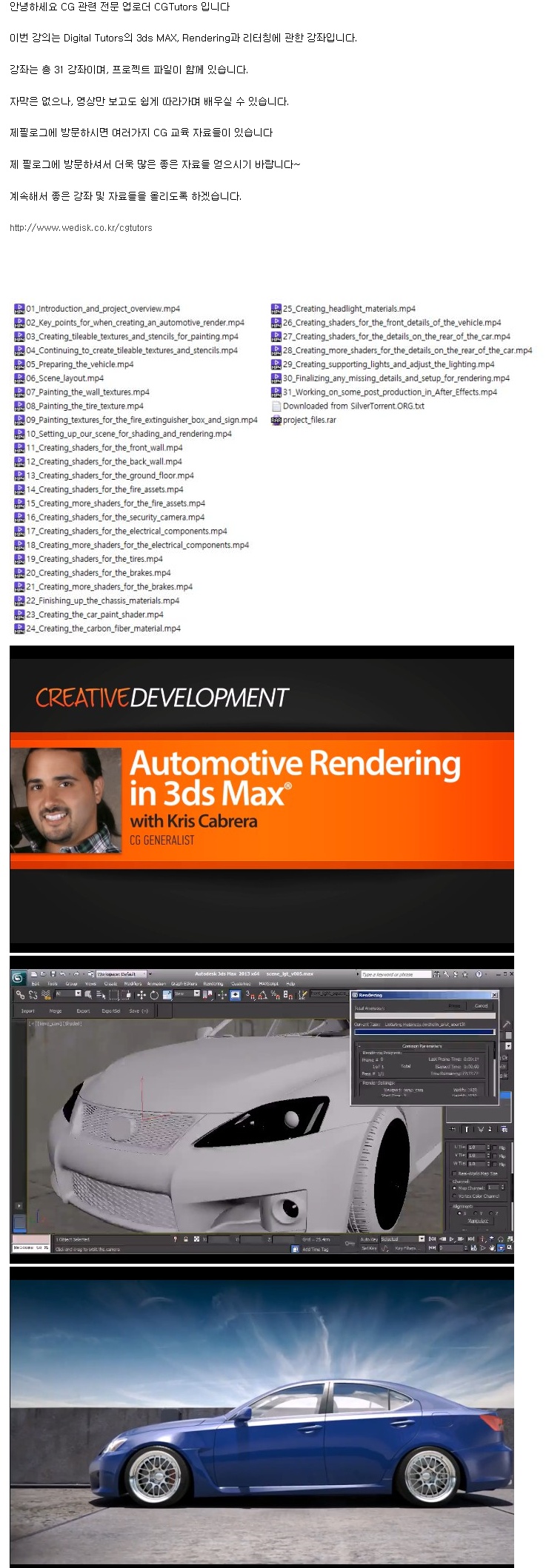Click the Automotive Rendering in 3ds Max banner

coord(262,799)
